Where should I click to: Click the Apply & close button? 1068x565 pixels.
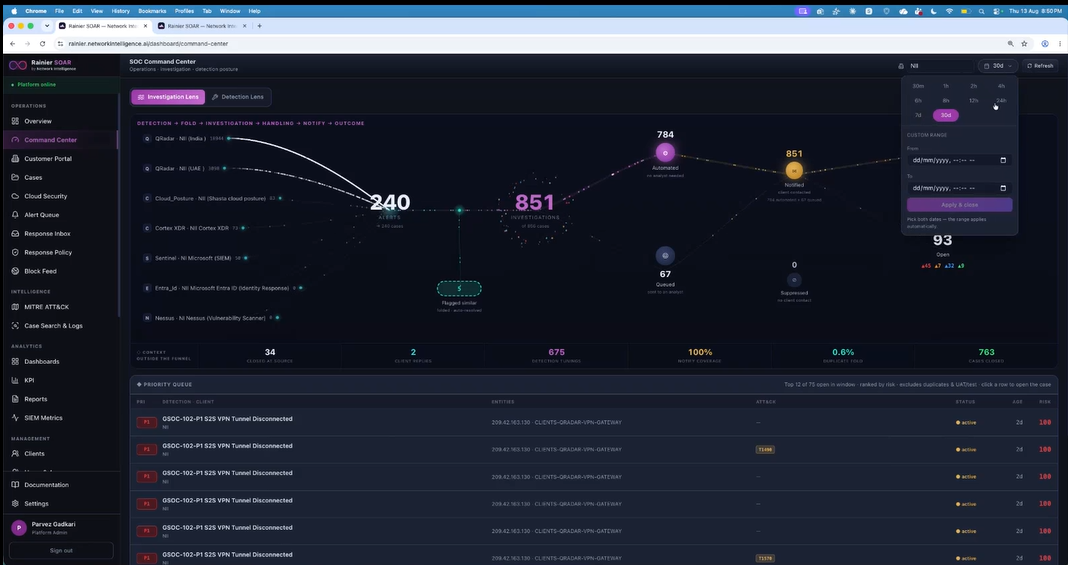[x=959, y=205]
